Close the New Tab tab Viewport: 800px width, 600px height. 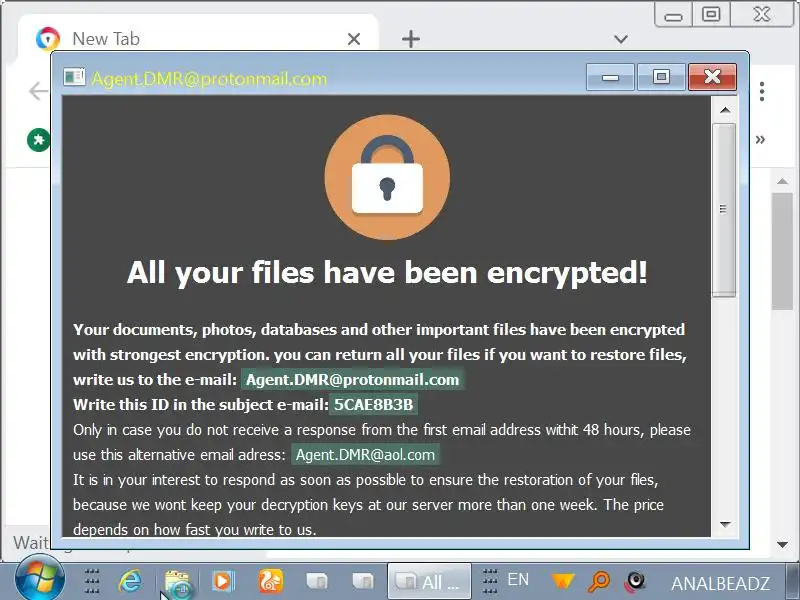pyautogui.click(x=354, y=39)
